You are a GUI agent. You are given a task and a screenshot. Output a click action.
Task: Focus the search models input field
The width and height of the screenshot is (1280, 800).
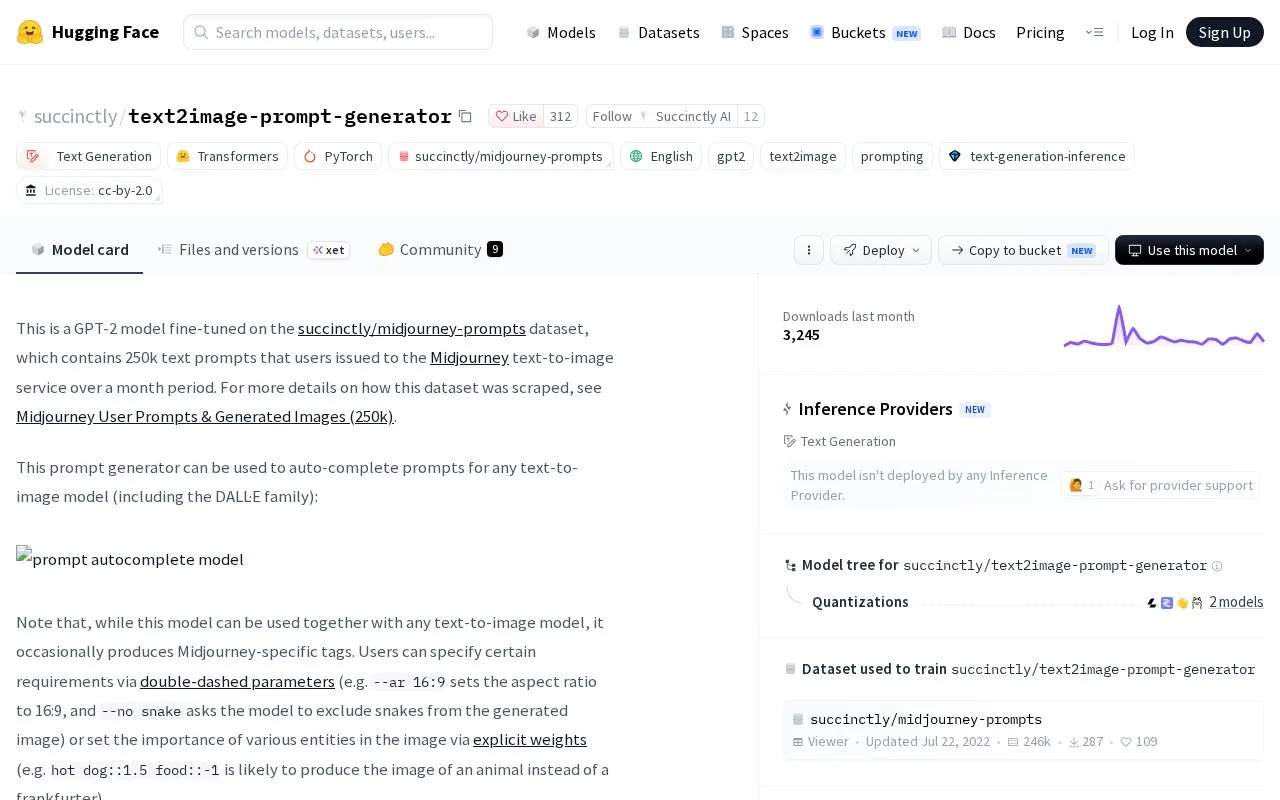coord(338,32)
